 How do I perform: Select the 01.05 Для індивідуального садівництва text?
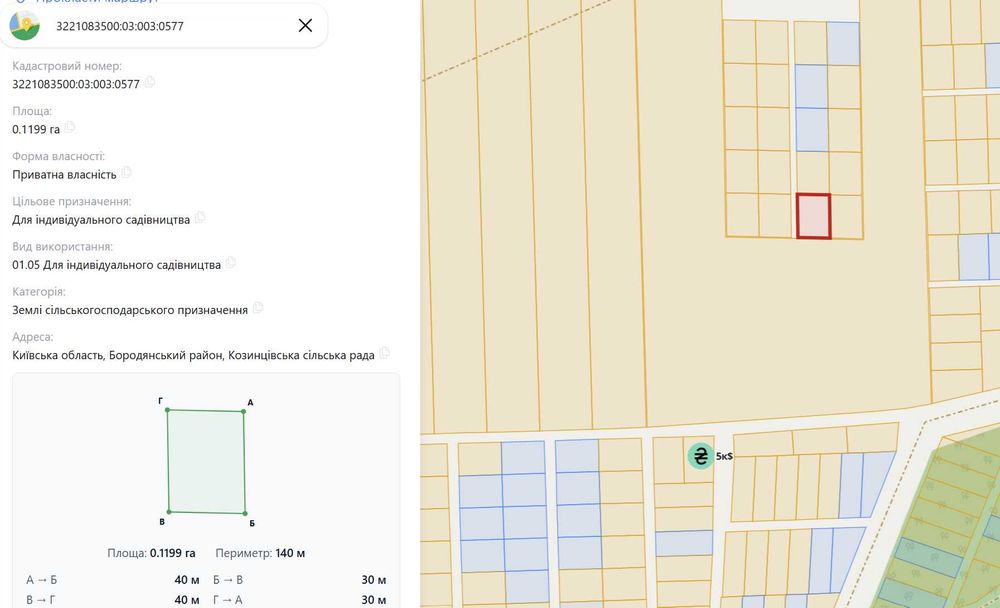(117, 265)
